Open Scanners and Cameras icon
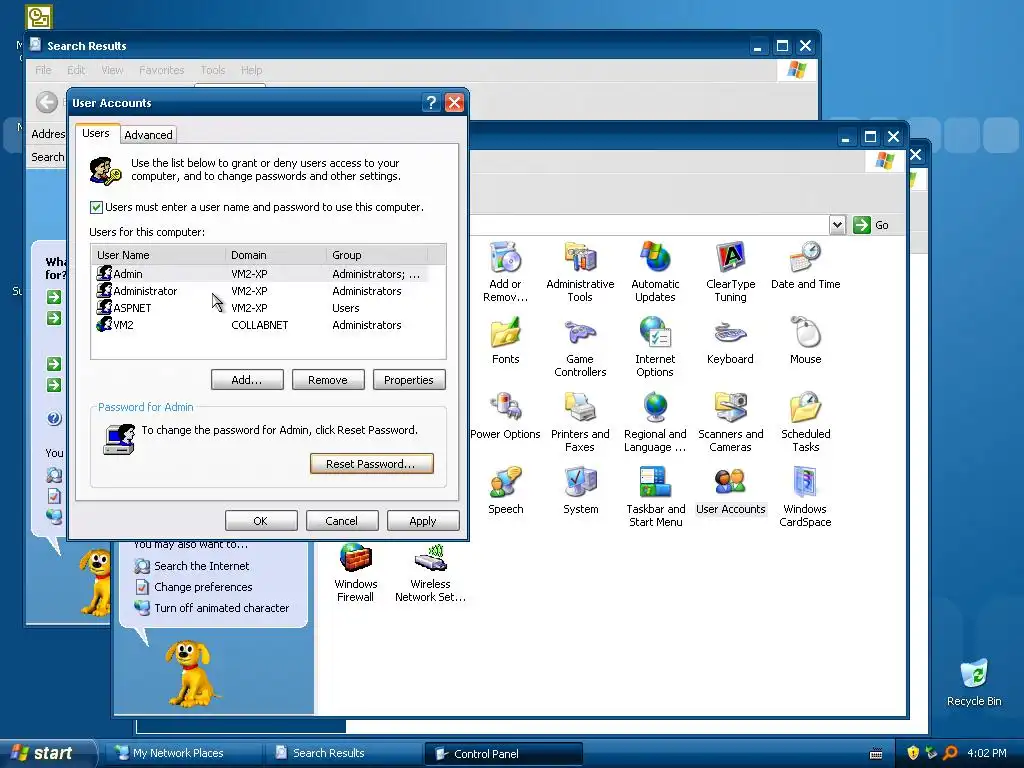The height and width of the screenshot is (768, 1024). [730, 422]
